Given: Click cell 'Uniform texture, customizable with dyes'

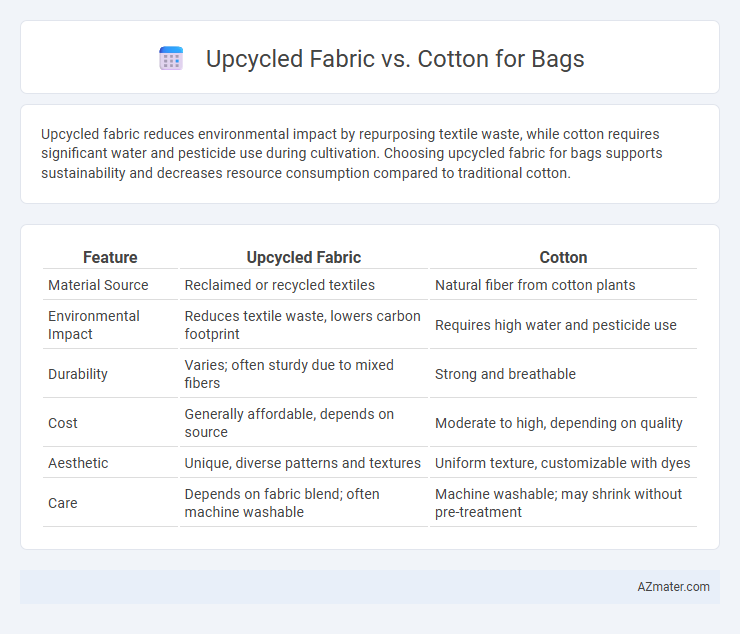Looking at the screenshot, I should coord(563,463).
